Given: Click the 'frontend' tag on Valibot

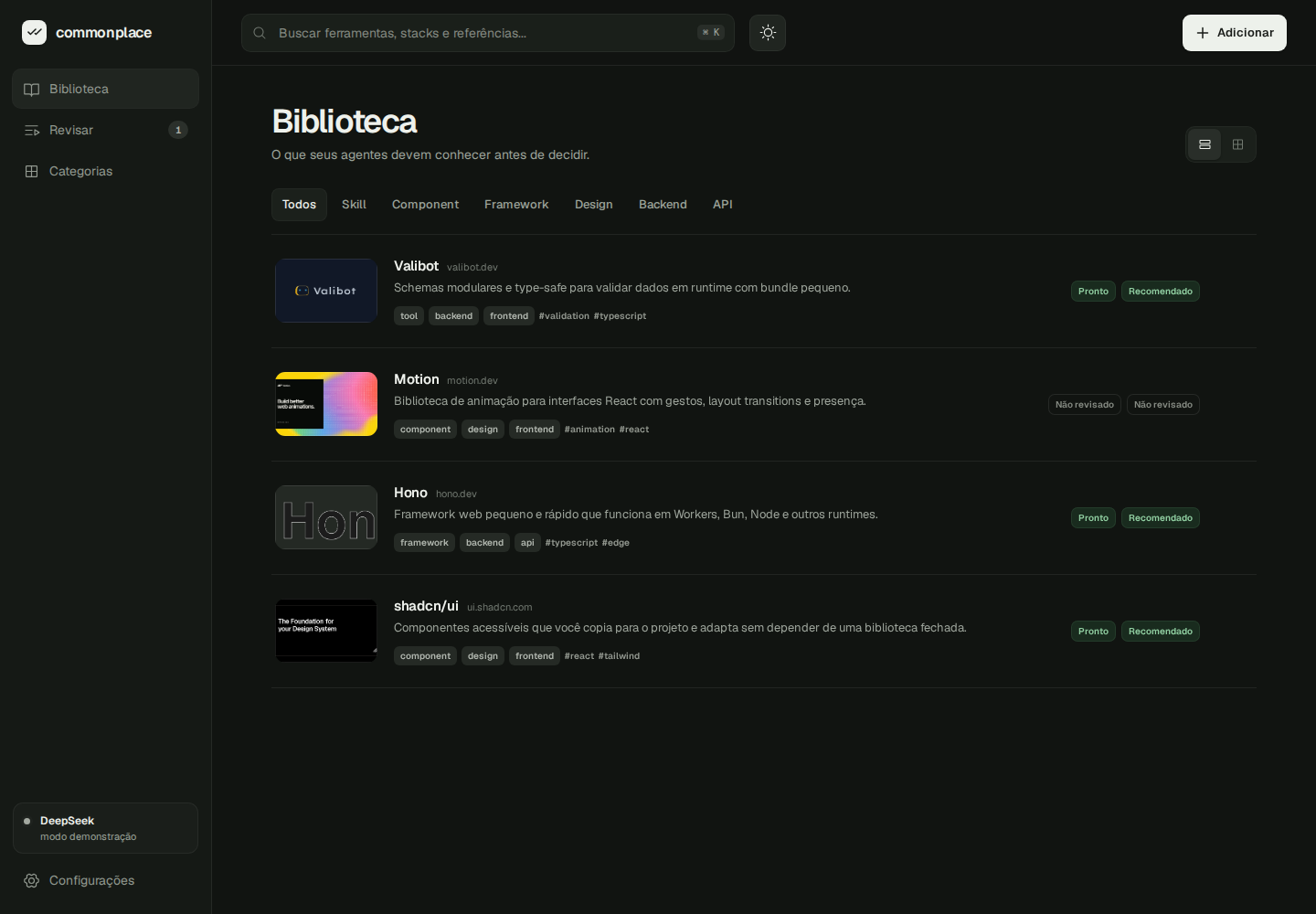Looking at the screenshot, I should click(x=509, y=316).
